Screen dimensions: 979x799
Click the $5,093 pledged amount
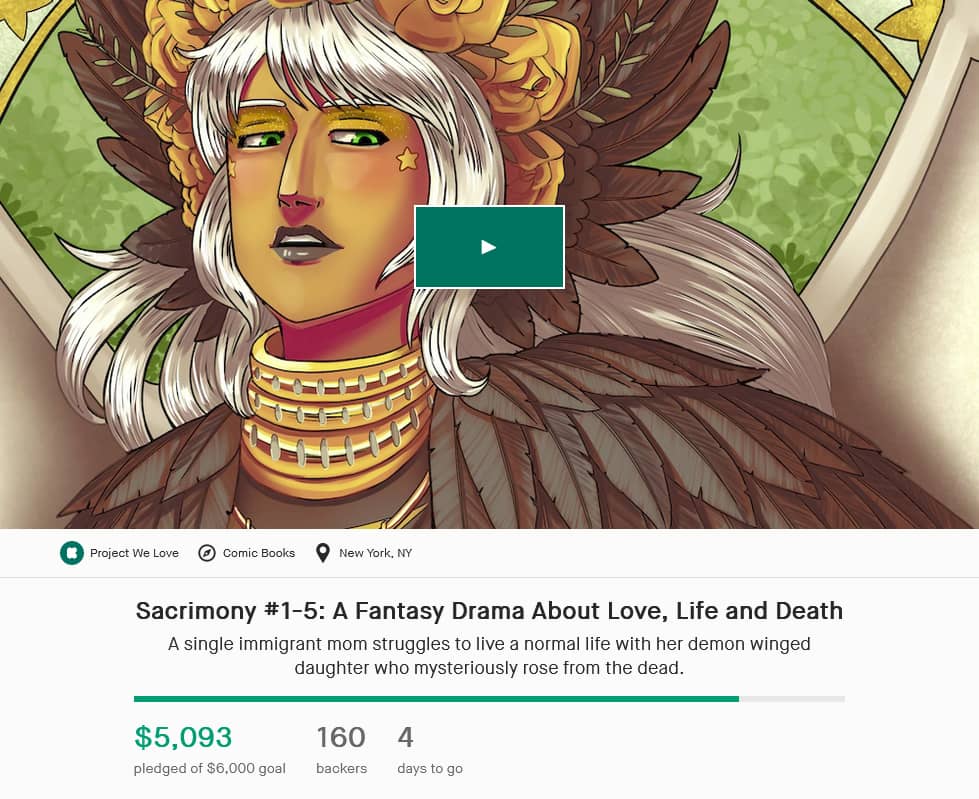coord(183,738)
